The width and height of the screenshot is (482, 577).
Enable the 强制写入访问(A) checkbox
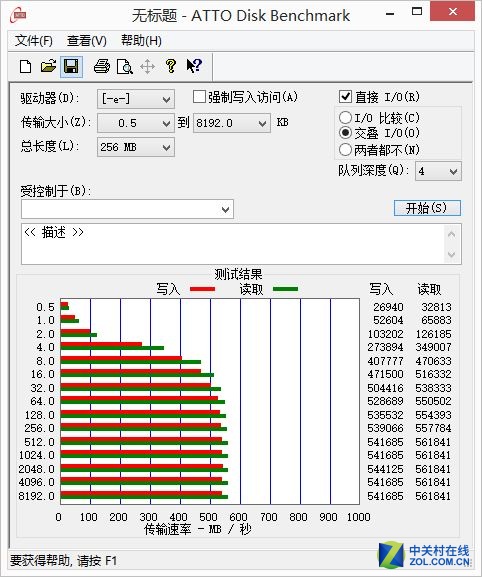(199, 97)
